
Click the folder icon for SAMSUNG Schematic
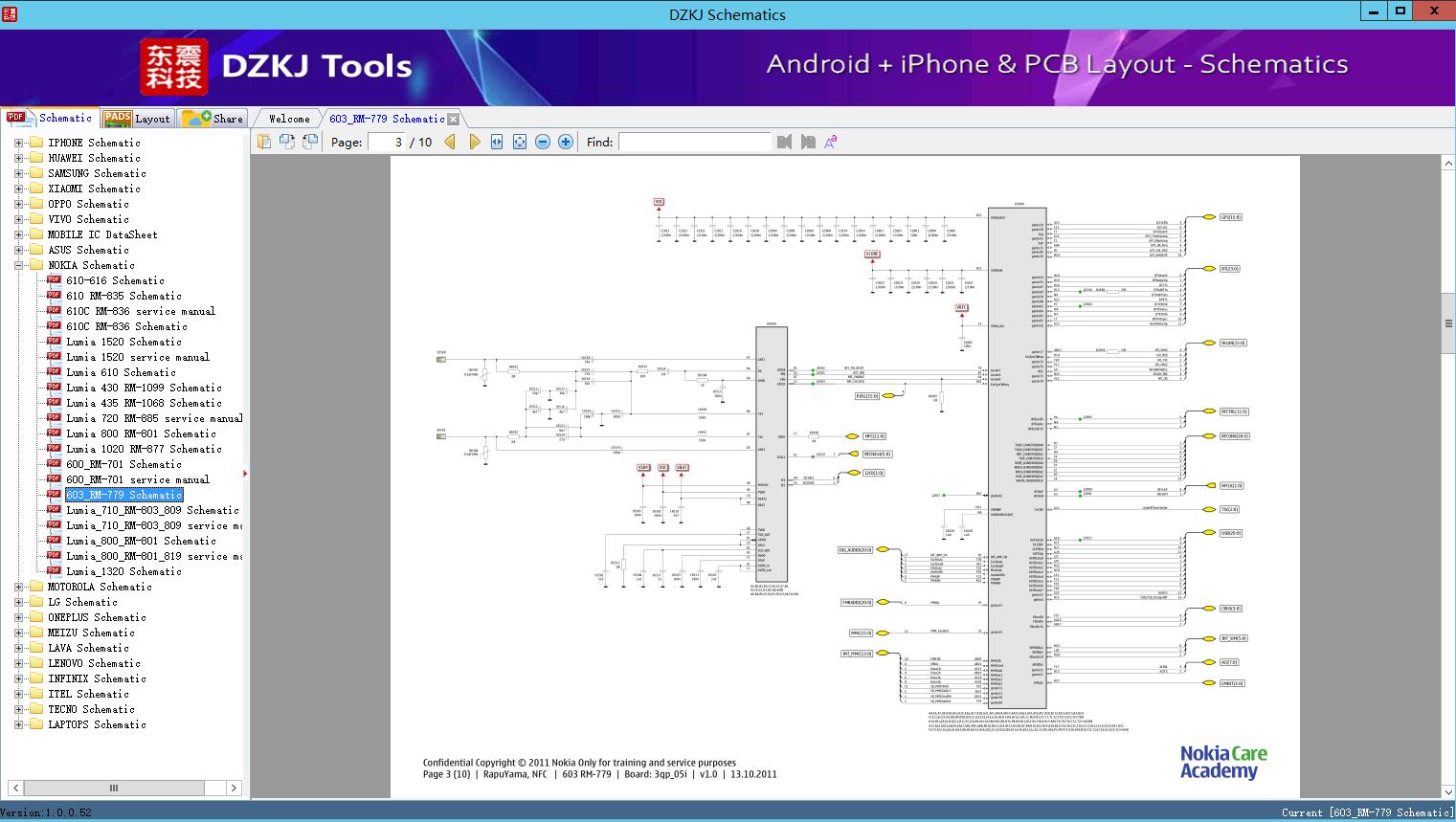click(x=36, y=173)
